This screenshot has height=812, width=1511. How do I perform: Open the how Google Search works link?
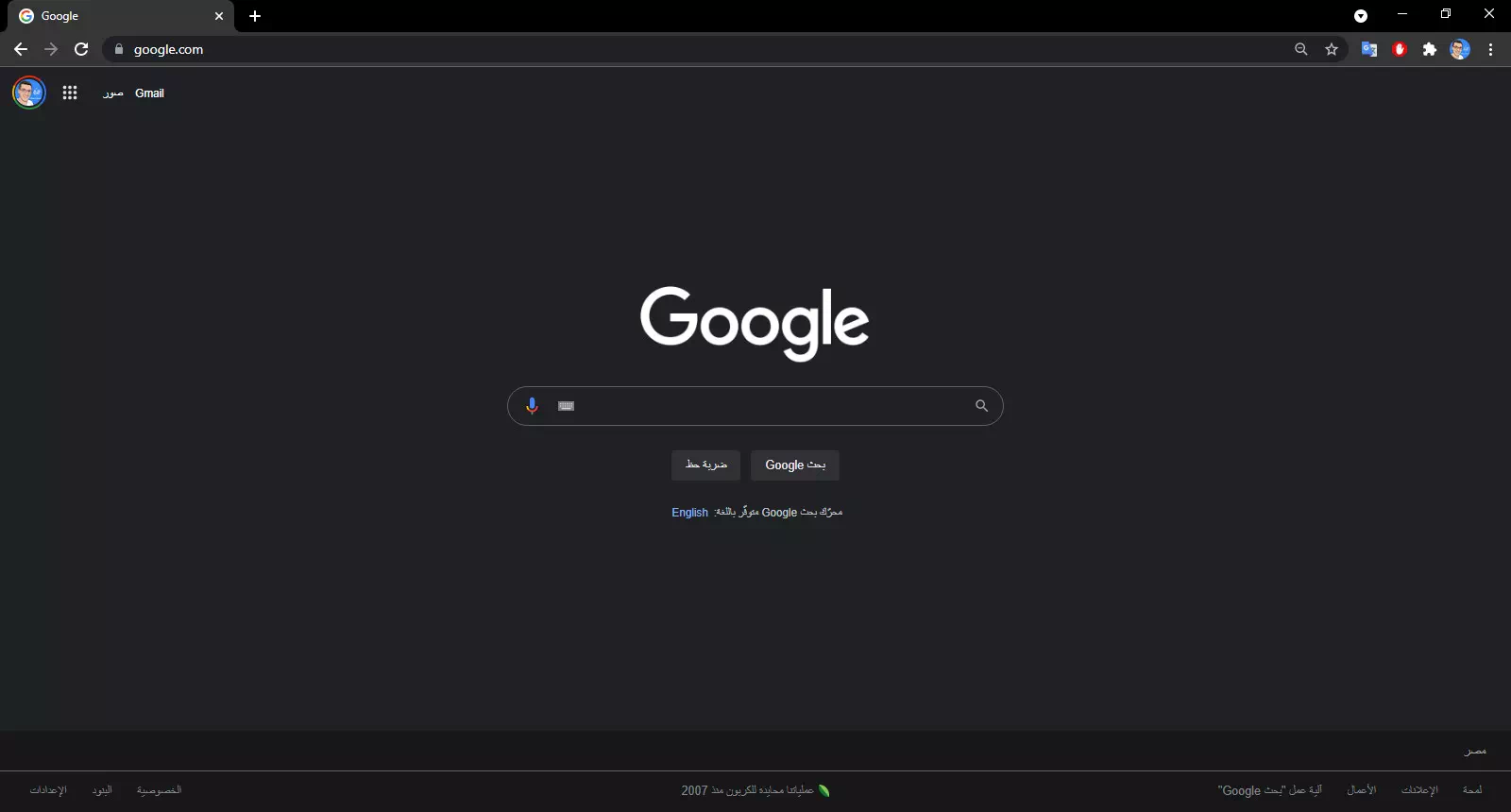coord(1270,790)
